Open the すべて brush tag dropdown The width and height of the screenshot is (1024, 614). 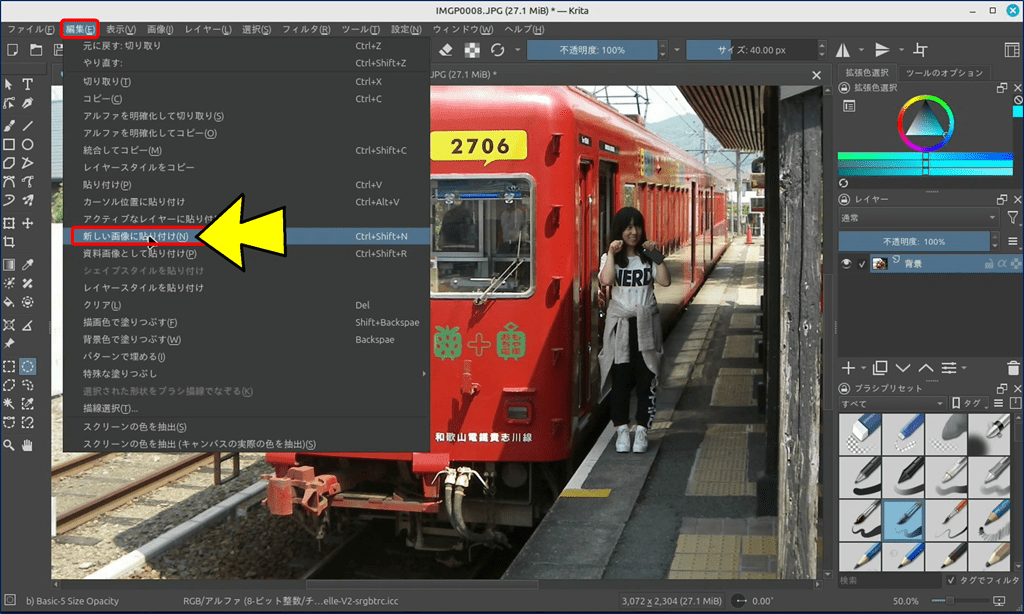[892, 403]
